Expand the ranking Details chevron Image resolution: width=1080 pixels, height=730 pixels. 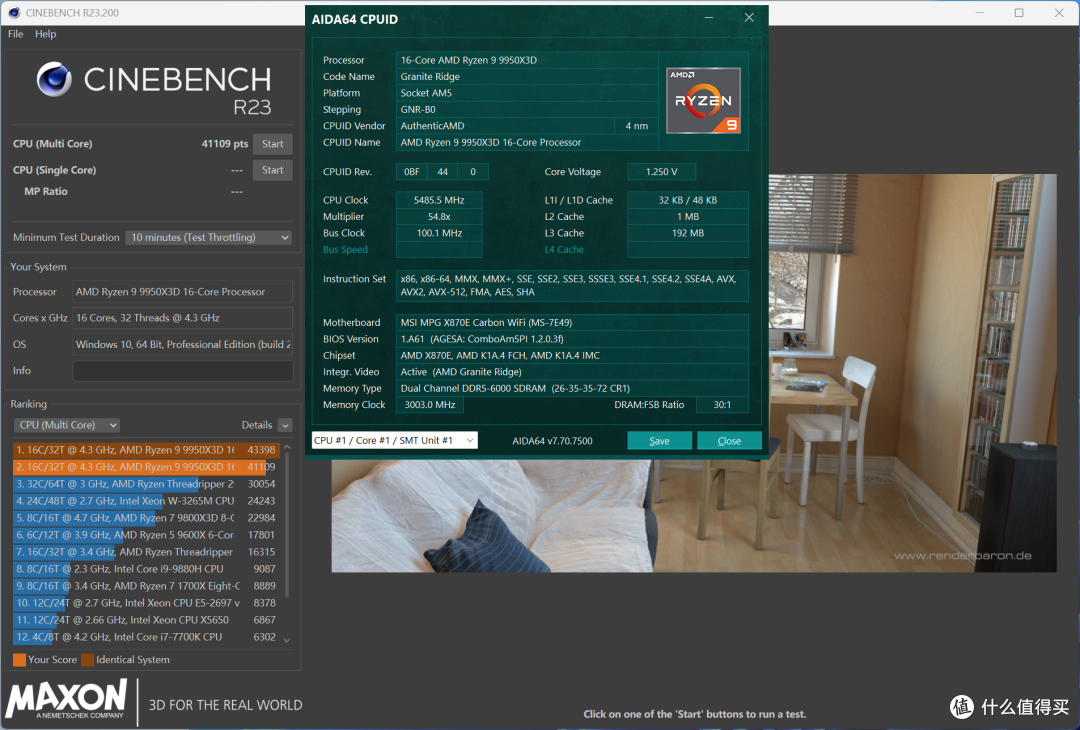tap(286, 425)
